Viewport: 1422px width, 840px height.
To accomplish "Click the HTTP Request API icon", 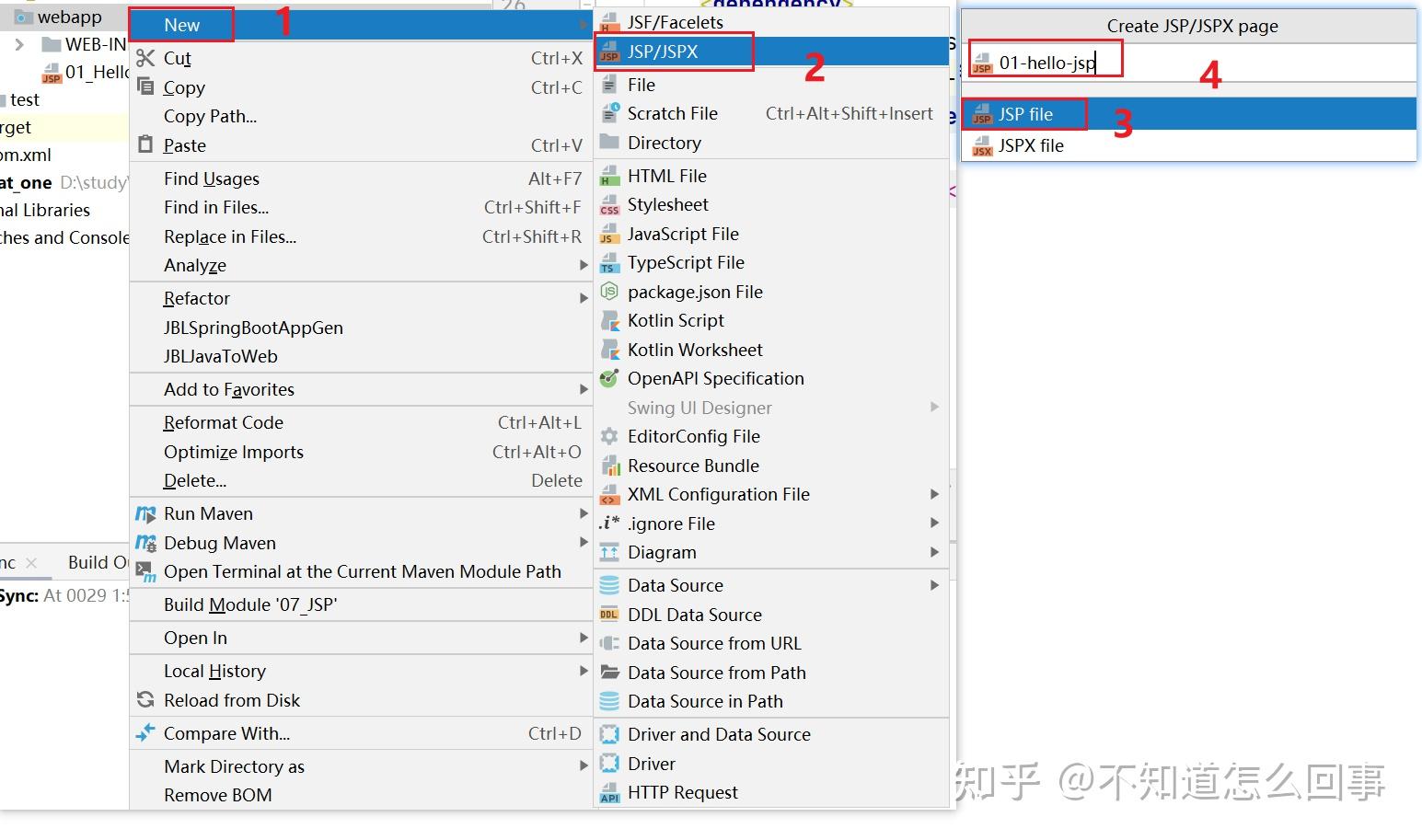I will coord(609,792).
